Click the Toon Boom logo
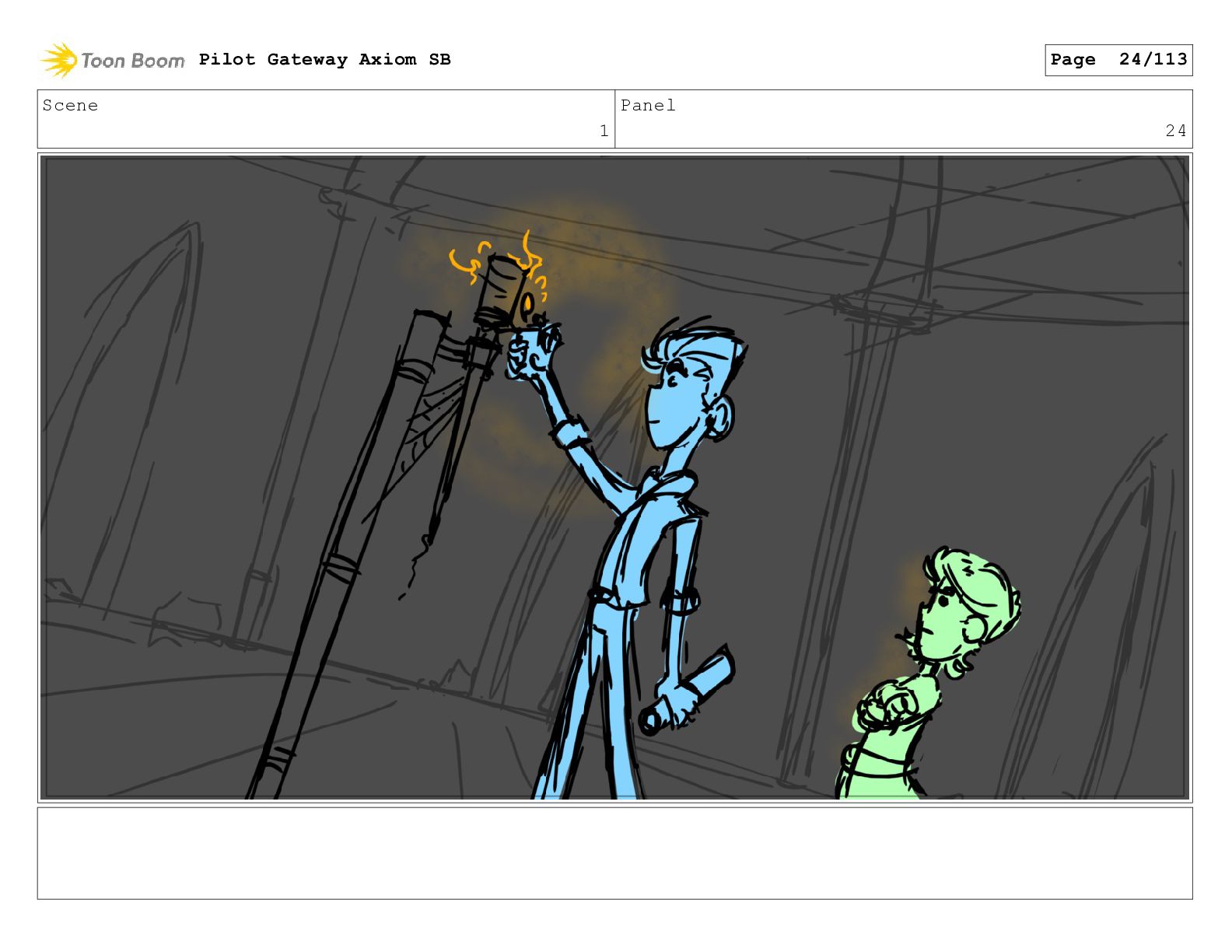 (113, 60)
